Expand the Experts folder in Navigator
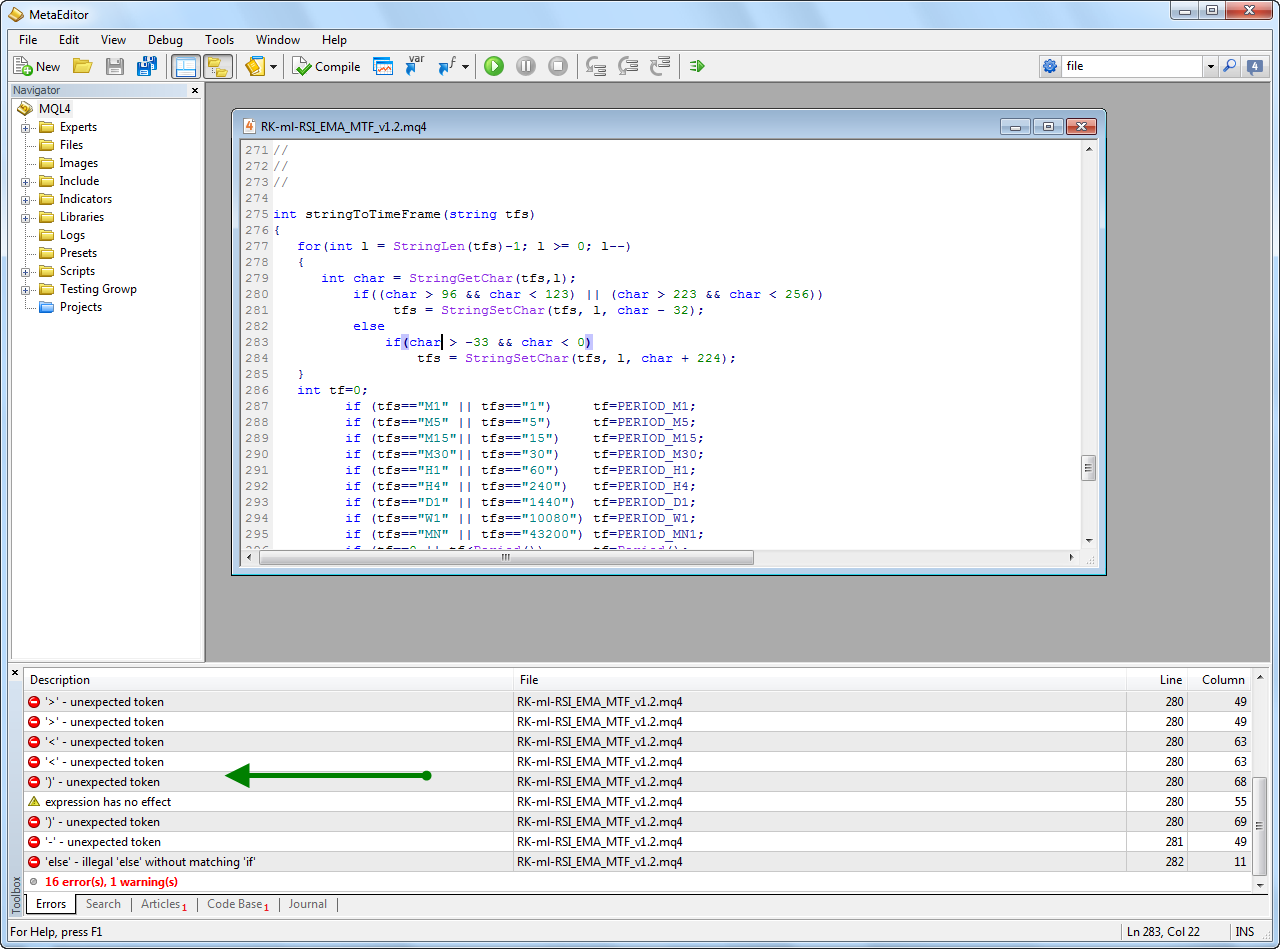1280x949 pixels. click(x=26, y=127)
